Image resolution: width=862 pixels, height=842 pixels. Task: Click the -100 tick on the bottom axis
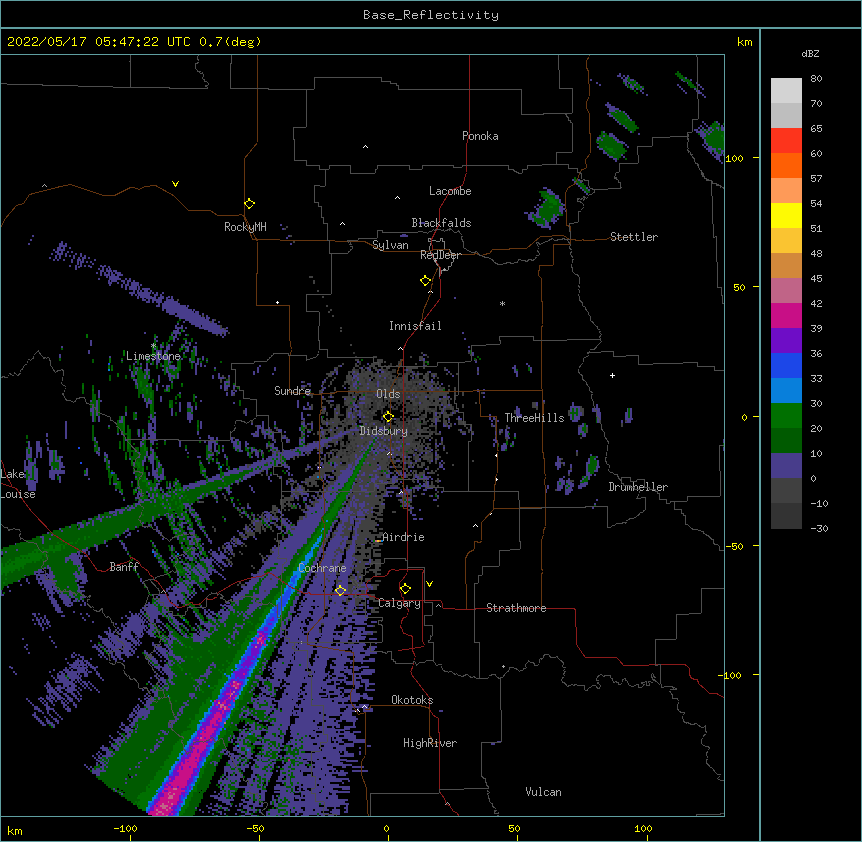tap(126, 828)
